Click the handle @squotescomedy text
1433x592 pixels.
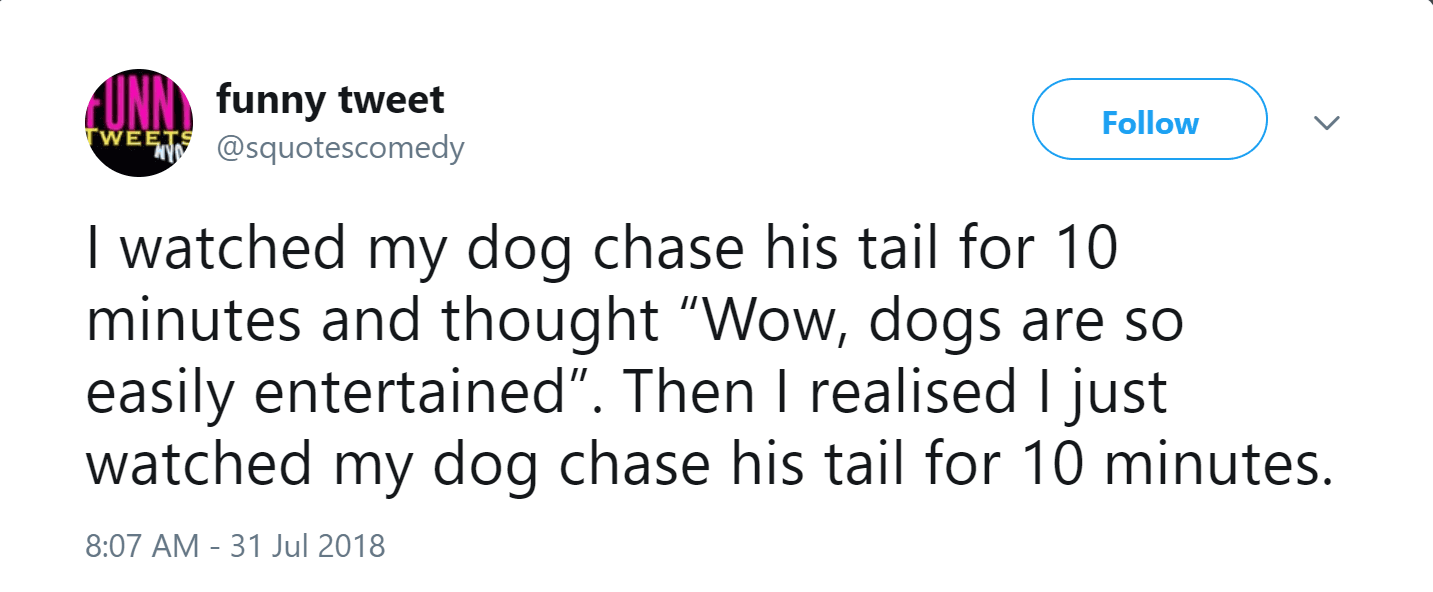[x=340, y=147]
